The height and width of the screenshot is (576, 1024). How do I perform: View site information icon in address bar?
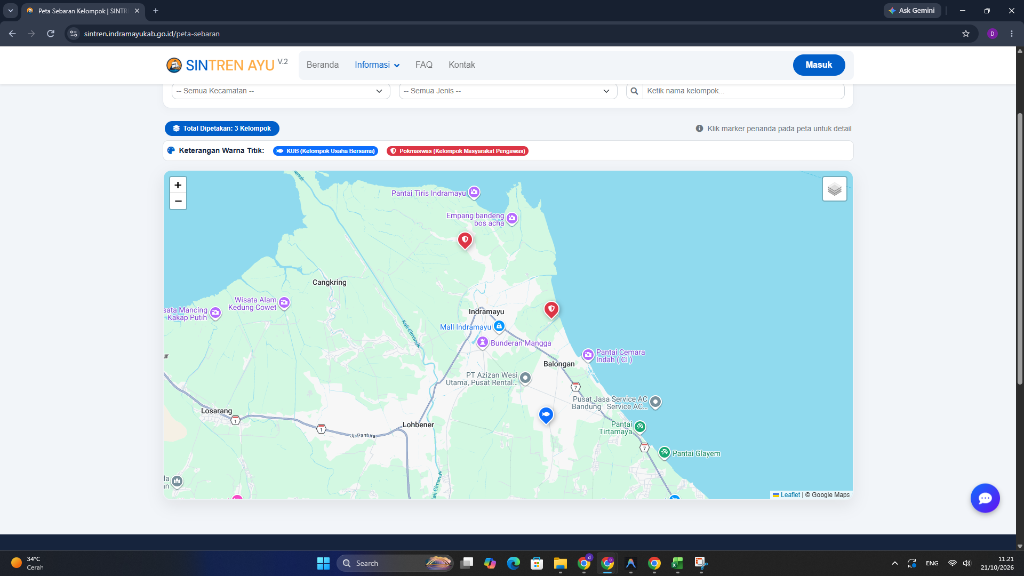point(74,33)
